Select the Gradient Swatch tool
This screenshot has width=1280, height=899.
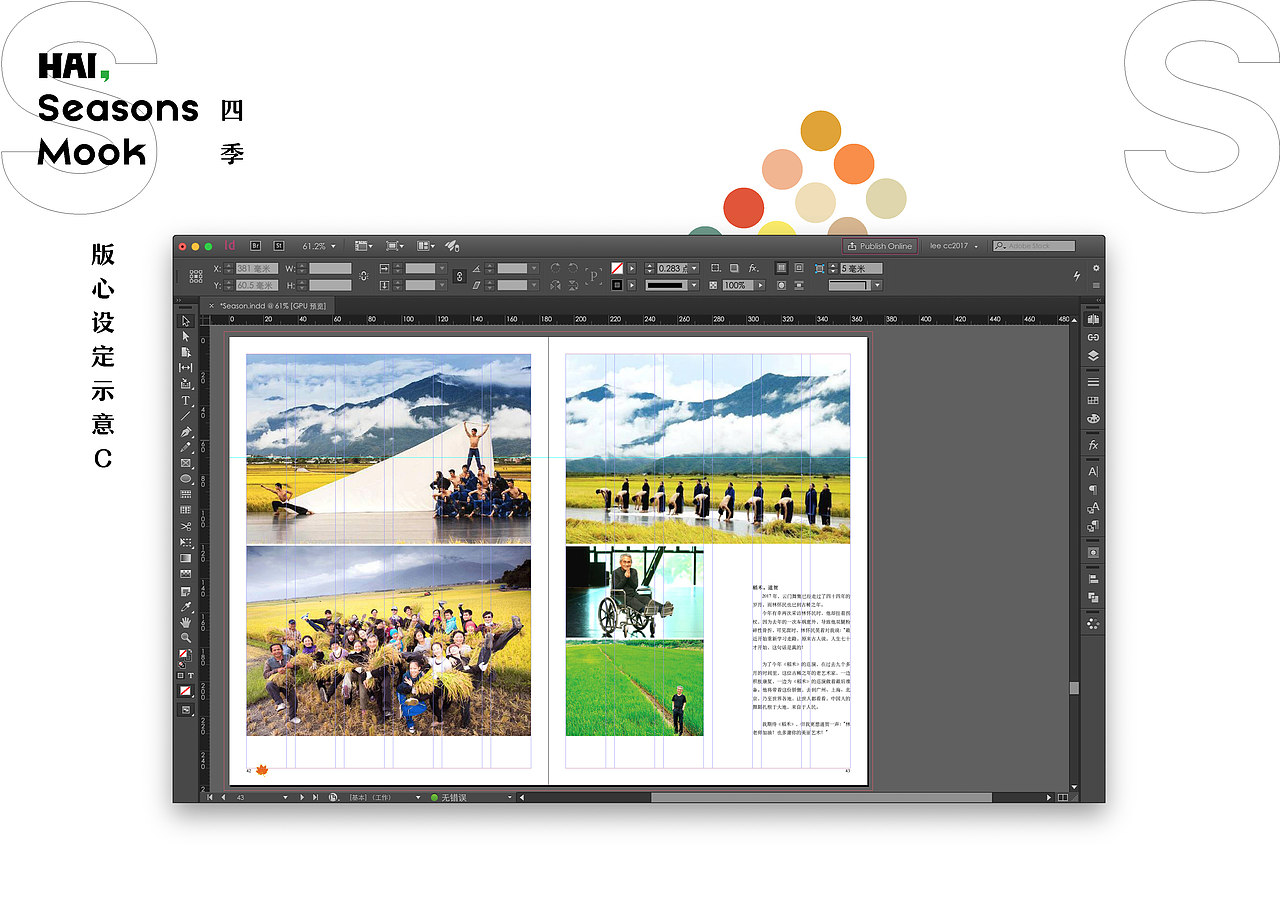[x=186, y=558]
